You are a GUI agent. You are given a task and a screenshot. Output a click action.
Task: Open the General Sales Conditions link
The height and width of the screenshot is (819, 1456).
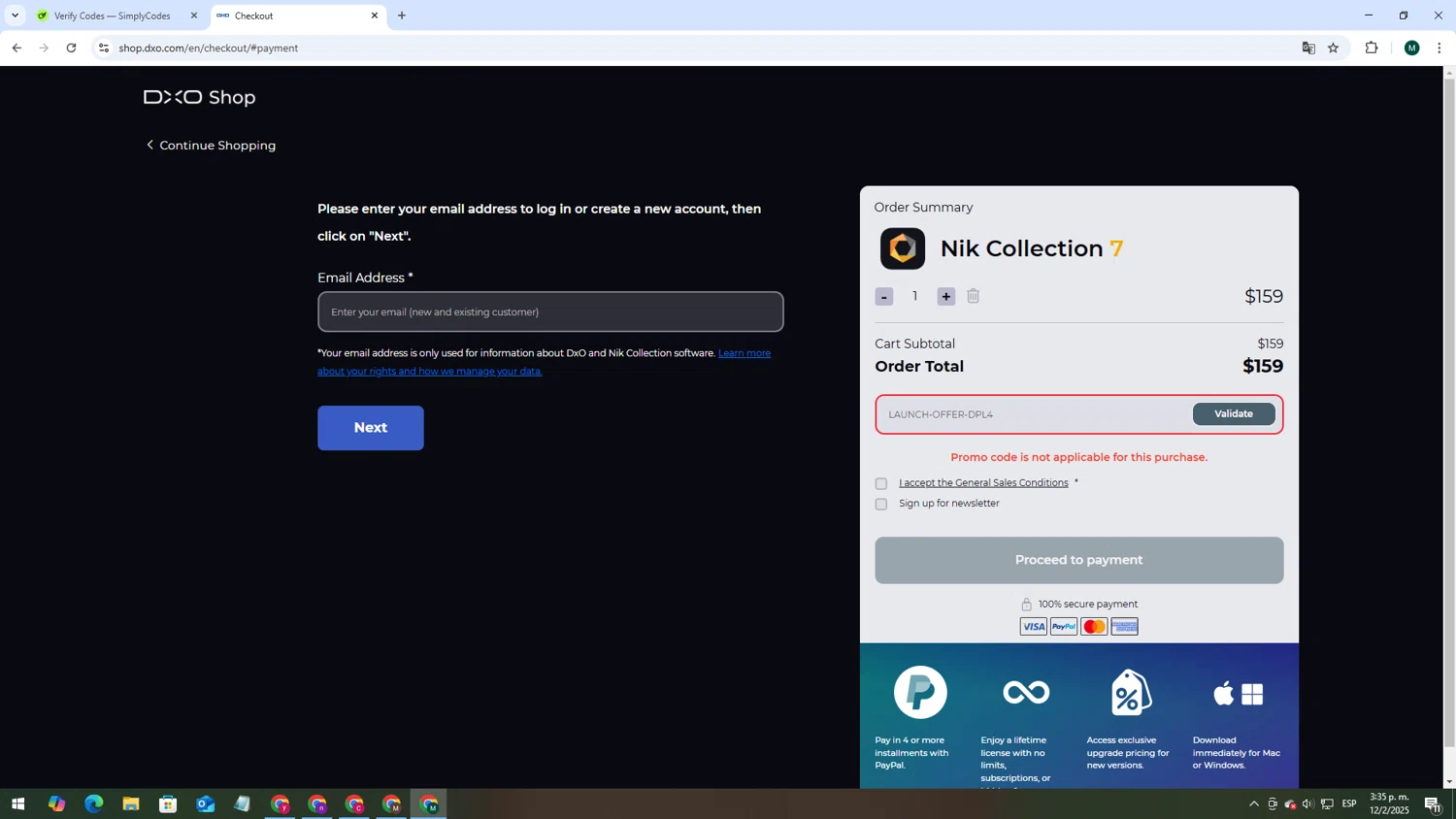coord(983,482)
